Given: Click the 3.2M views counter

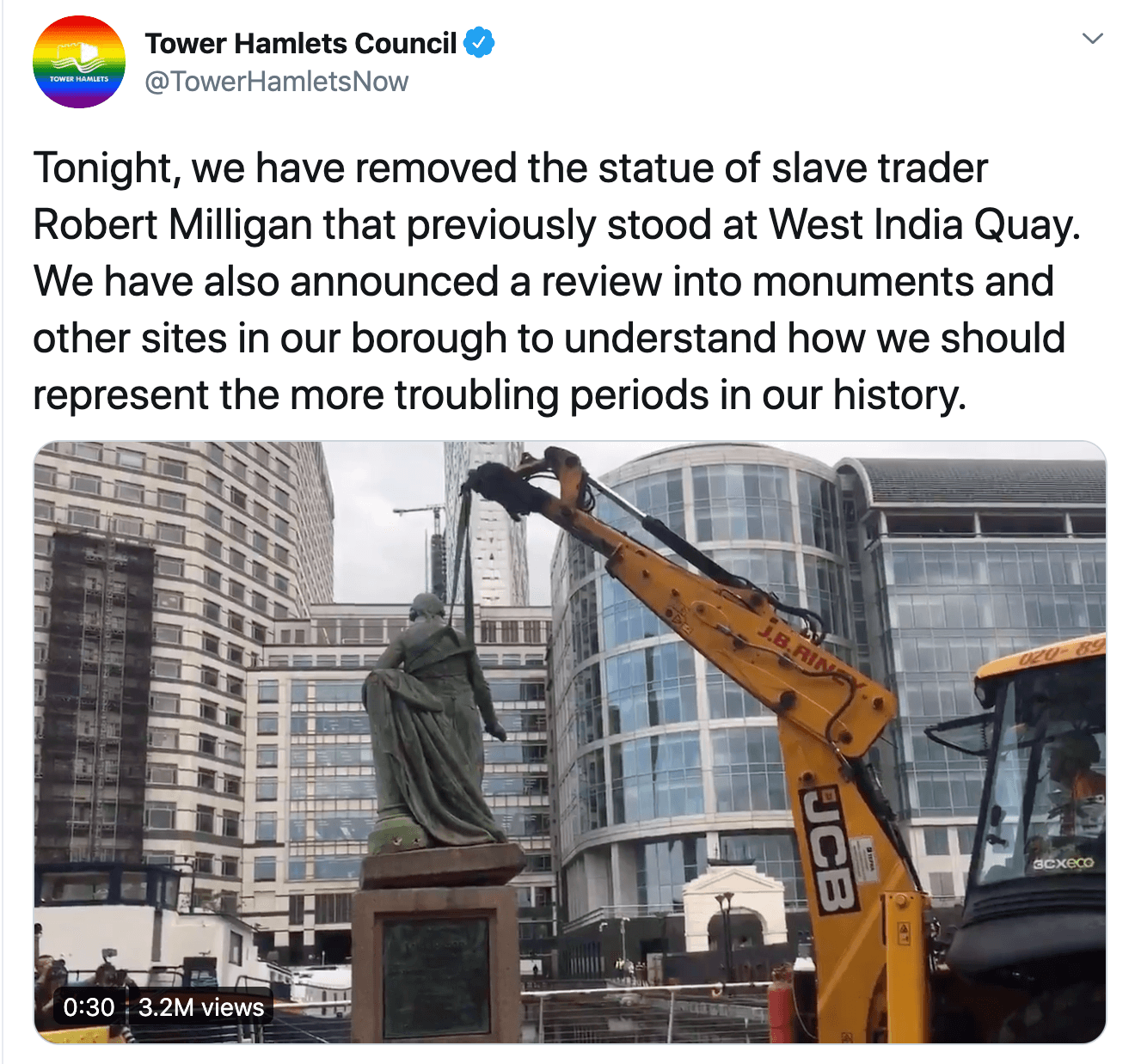Looking at the screenshot, I should pyautogui.click(x=201, y=1007).
